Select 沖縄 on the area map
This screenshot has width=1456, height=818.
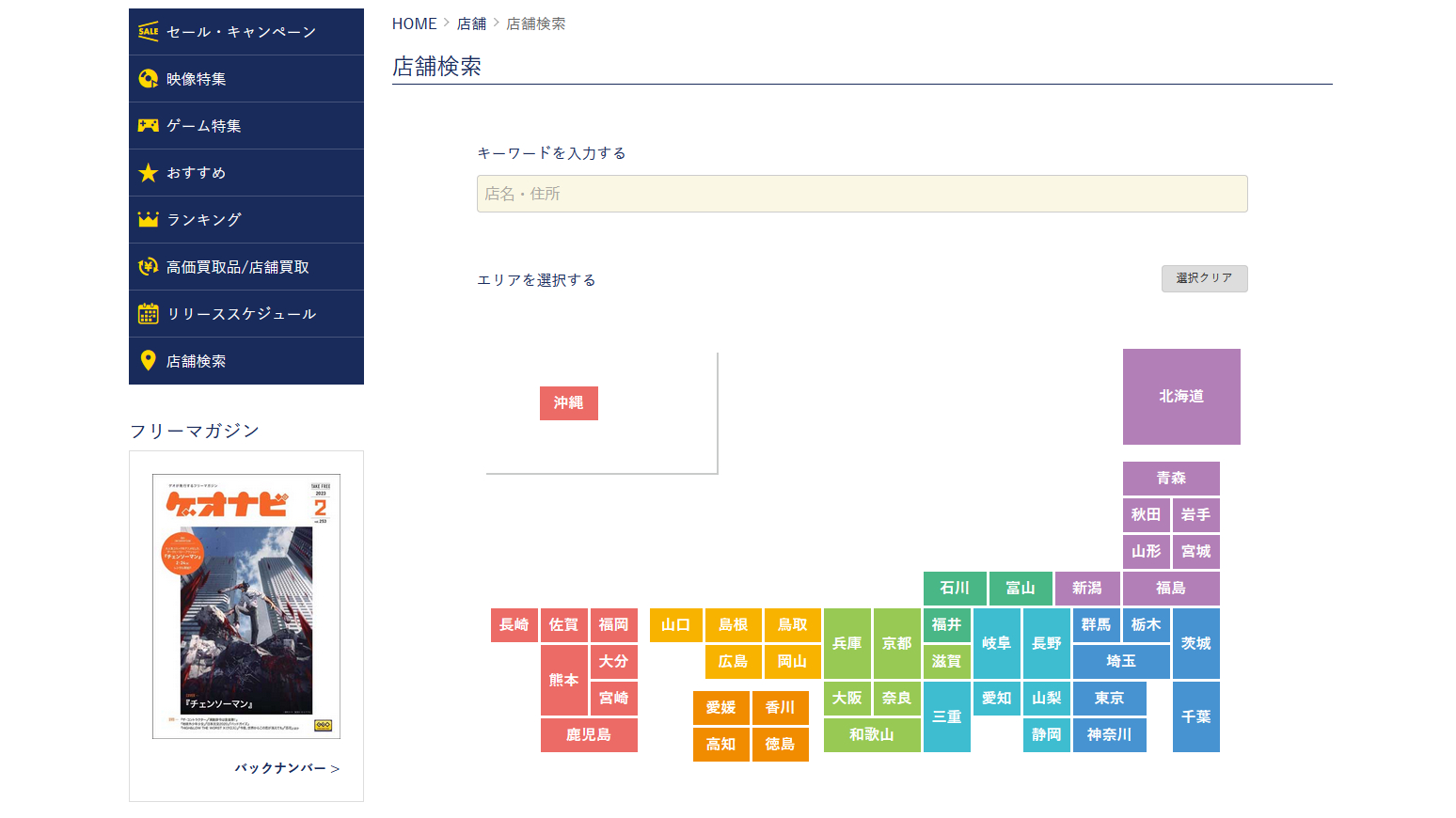coord(569,403)
